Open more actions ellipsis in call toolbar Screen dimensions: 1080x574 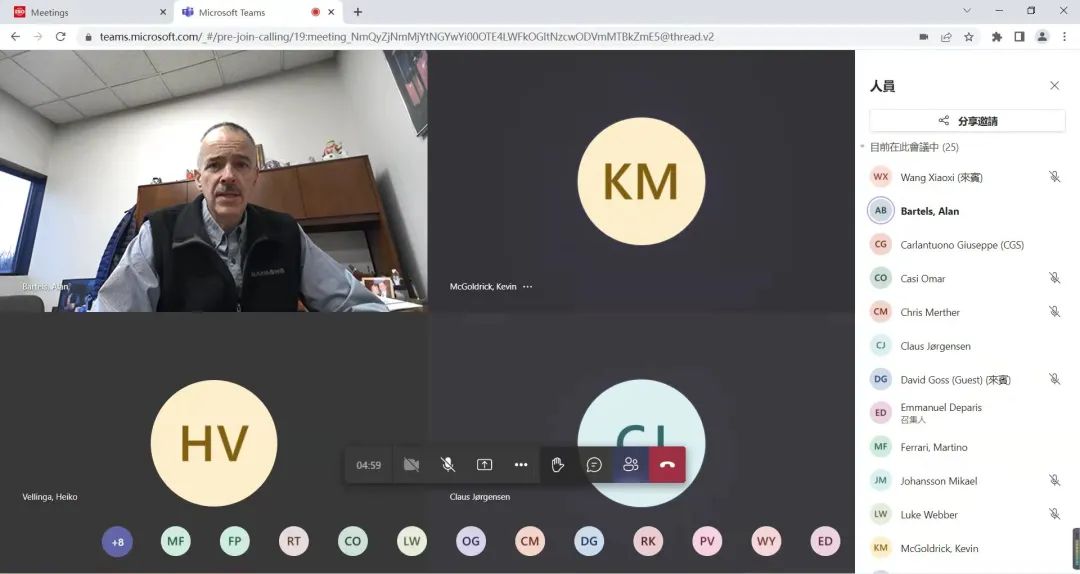tap(521, 465)
